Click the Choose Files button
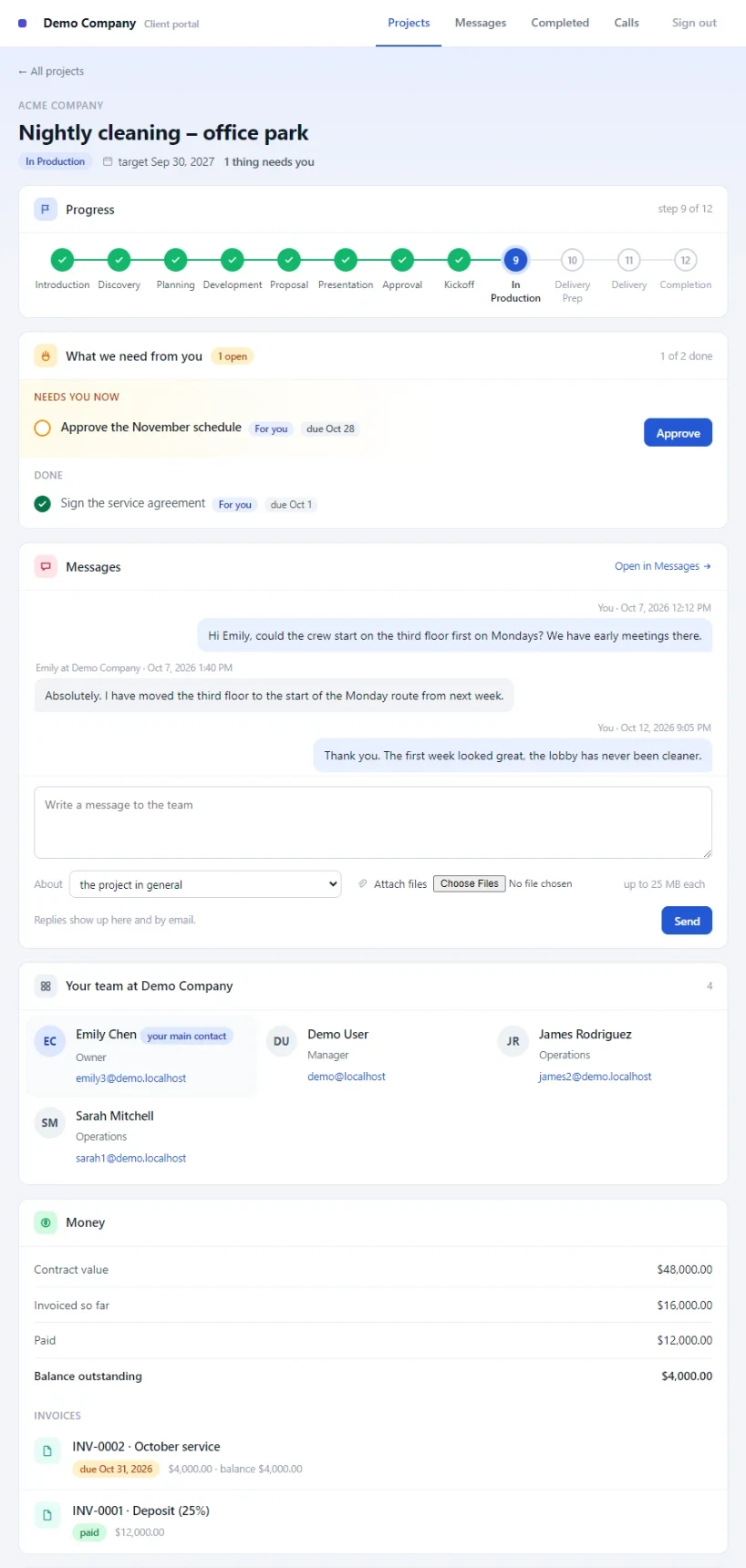The width and height of the screenshot is (746, 1568). 470,883
